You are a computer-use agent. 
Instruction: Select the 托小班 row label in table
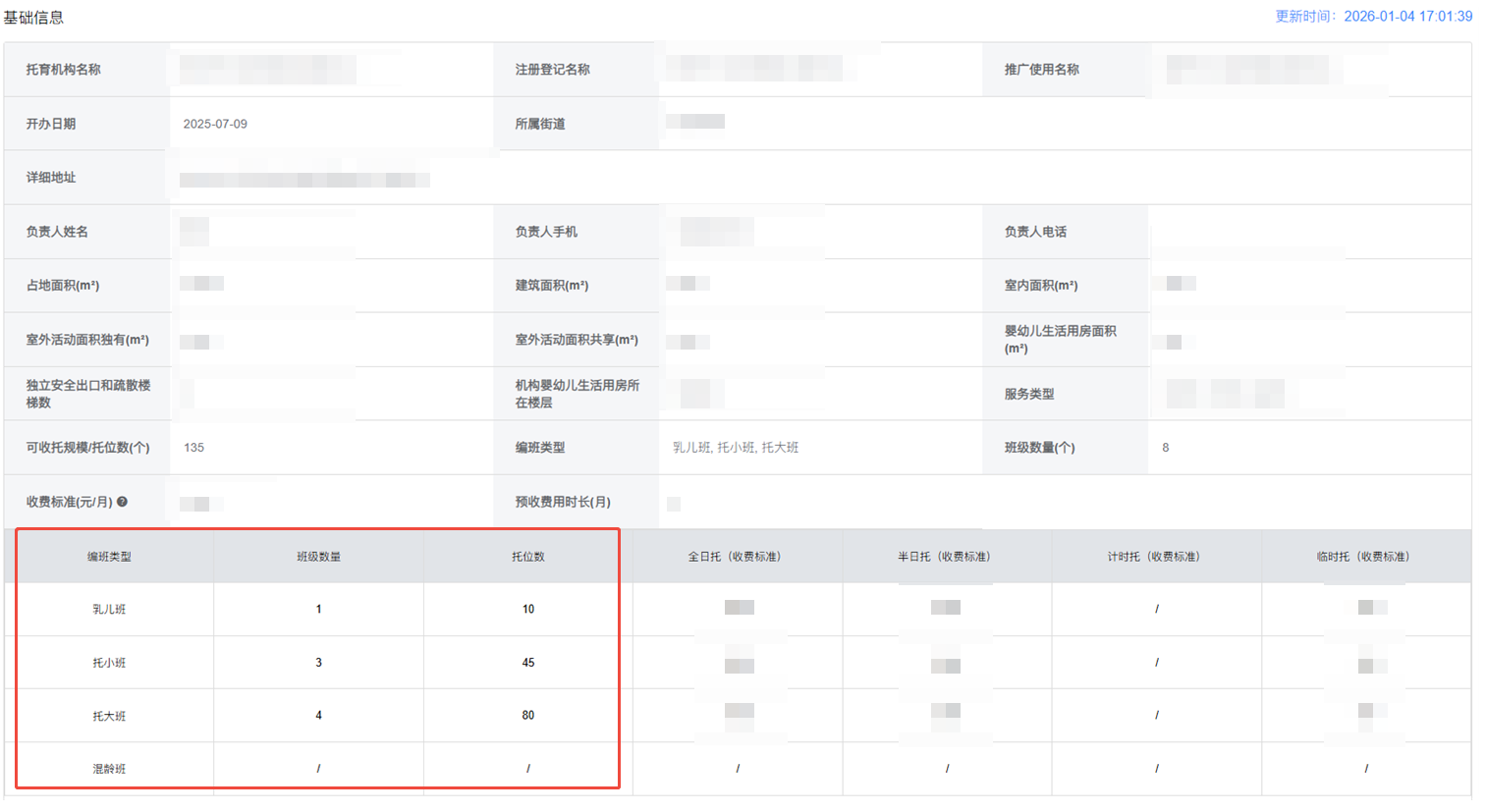pos(109,663)
